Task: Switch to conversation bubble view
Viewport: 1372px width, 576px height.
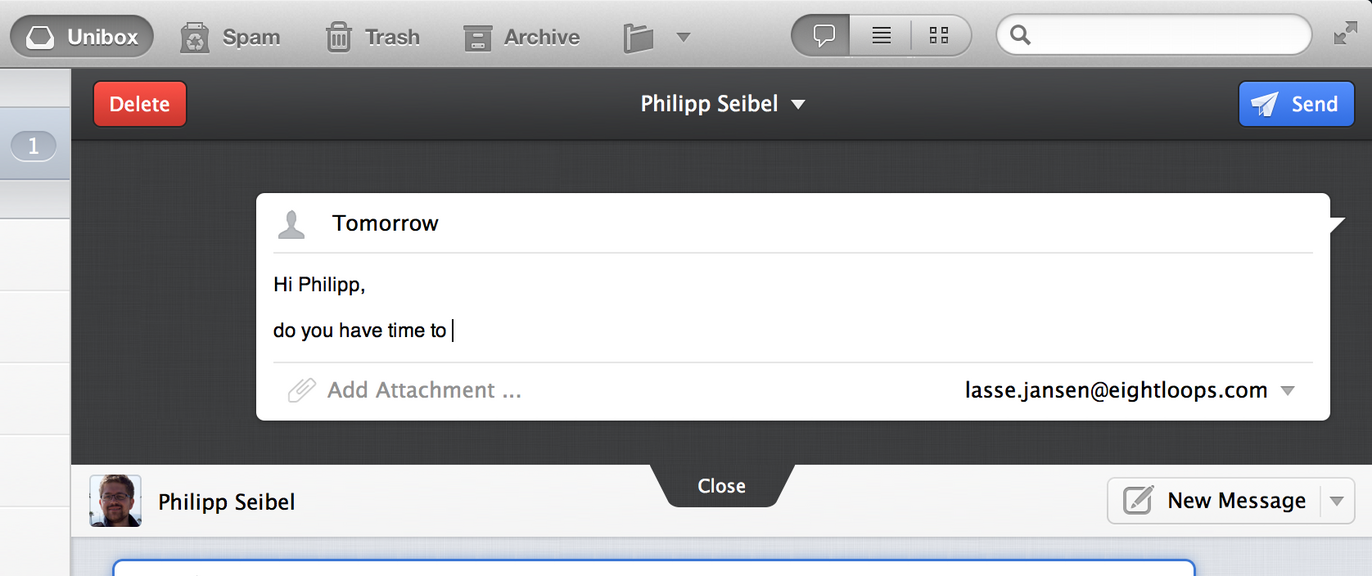Action: click(x=823, y=36)
